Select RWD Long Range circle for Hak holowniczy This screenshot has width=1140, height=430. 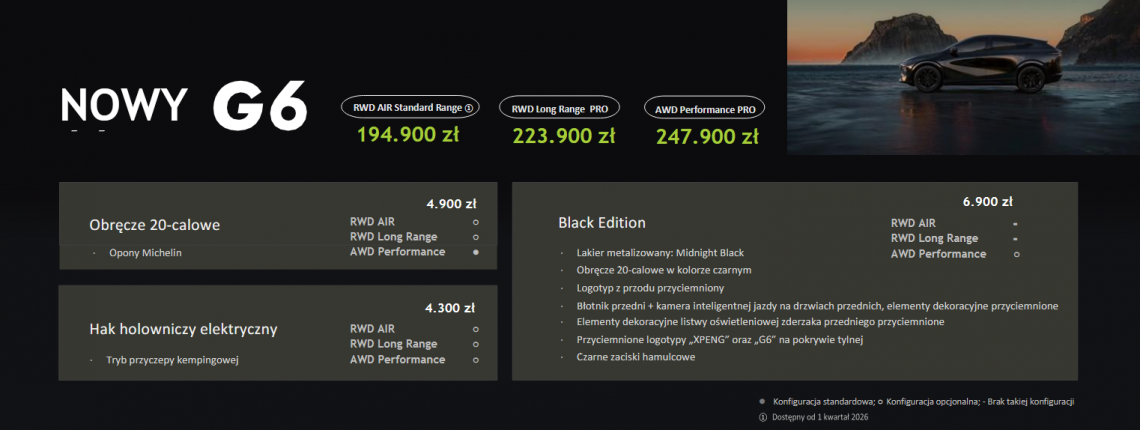475,344
